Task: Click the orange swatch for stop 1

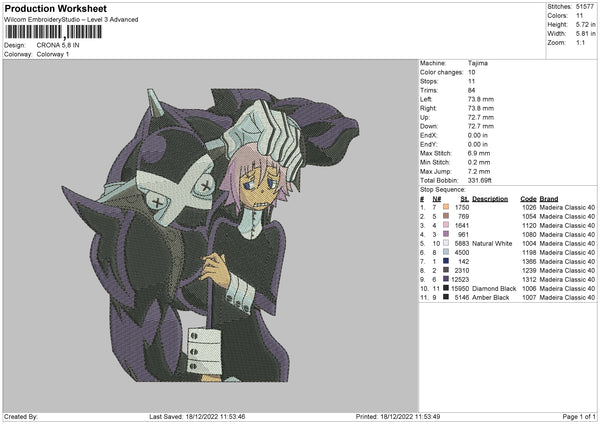Action: point(446,207)
